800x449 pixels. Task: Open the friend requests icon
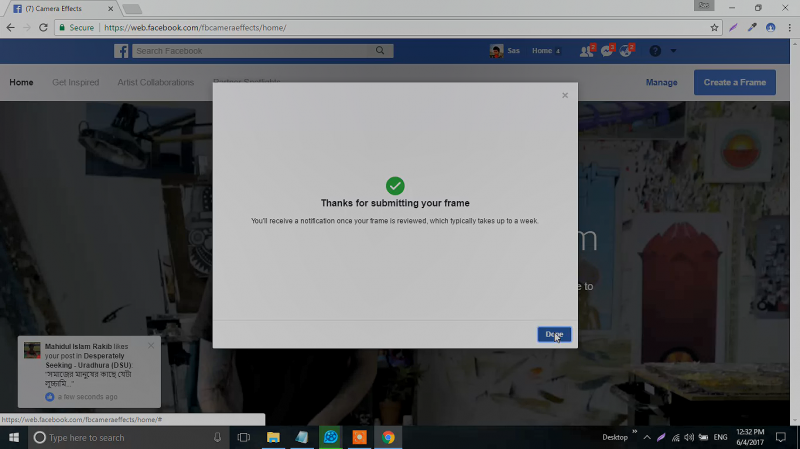click(587, 51)
